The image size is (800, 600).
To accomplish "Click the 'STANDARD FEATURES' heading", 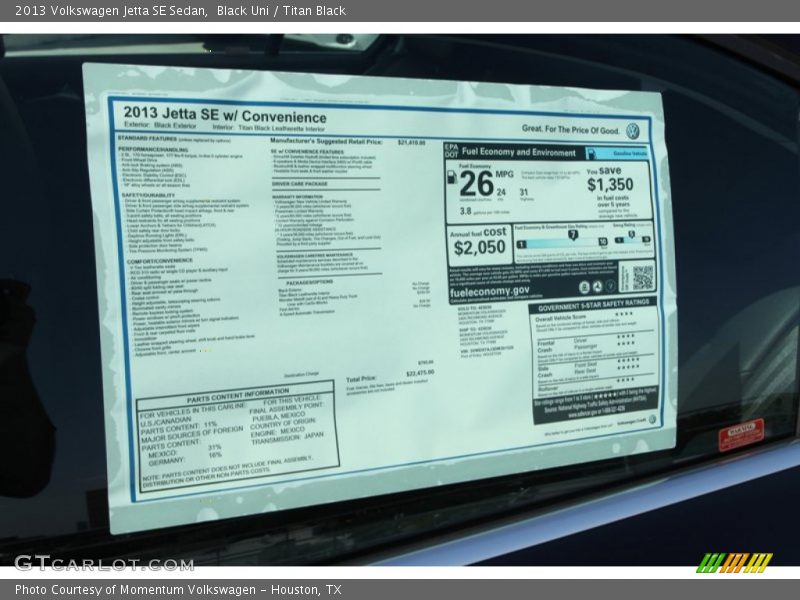I will coord(147,138).
